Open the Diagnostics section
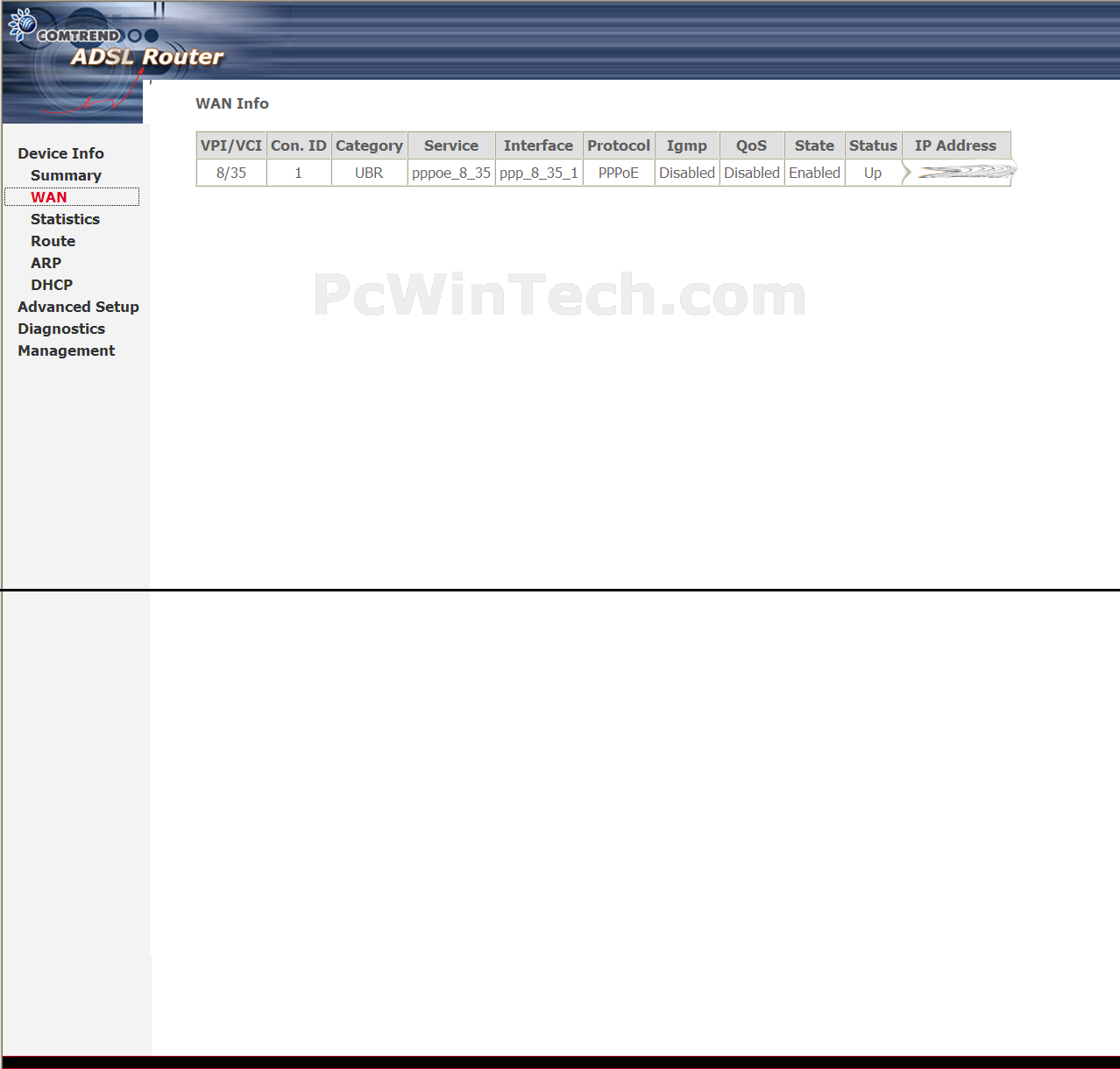Viewport: 1120px width, 1069px height. coord(61,329)
